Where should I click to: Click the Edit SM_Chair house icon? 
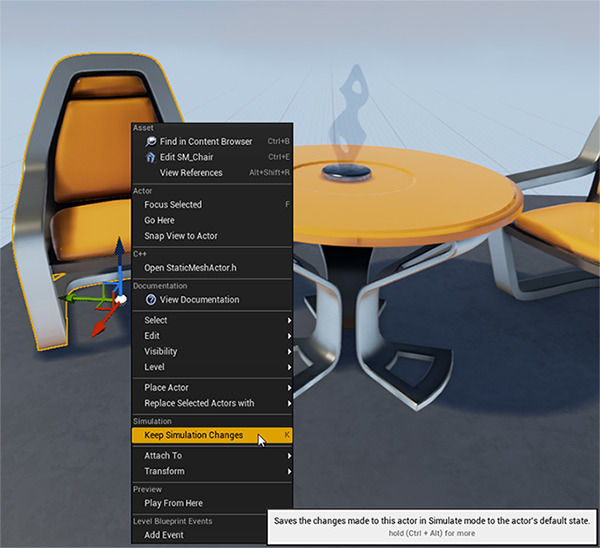[151, 157]
